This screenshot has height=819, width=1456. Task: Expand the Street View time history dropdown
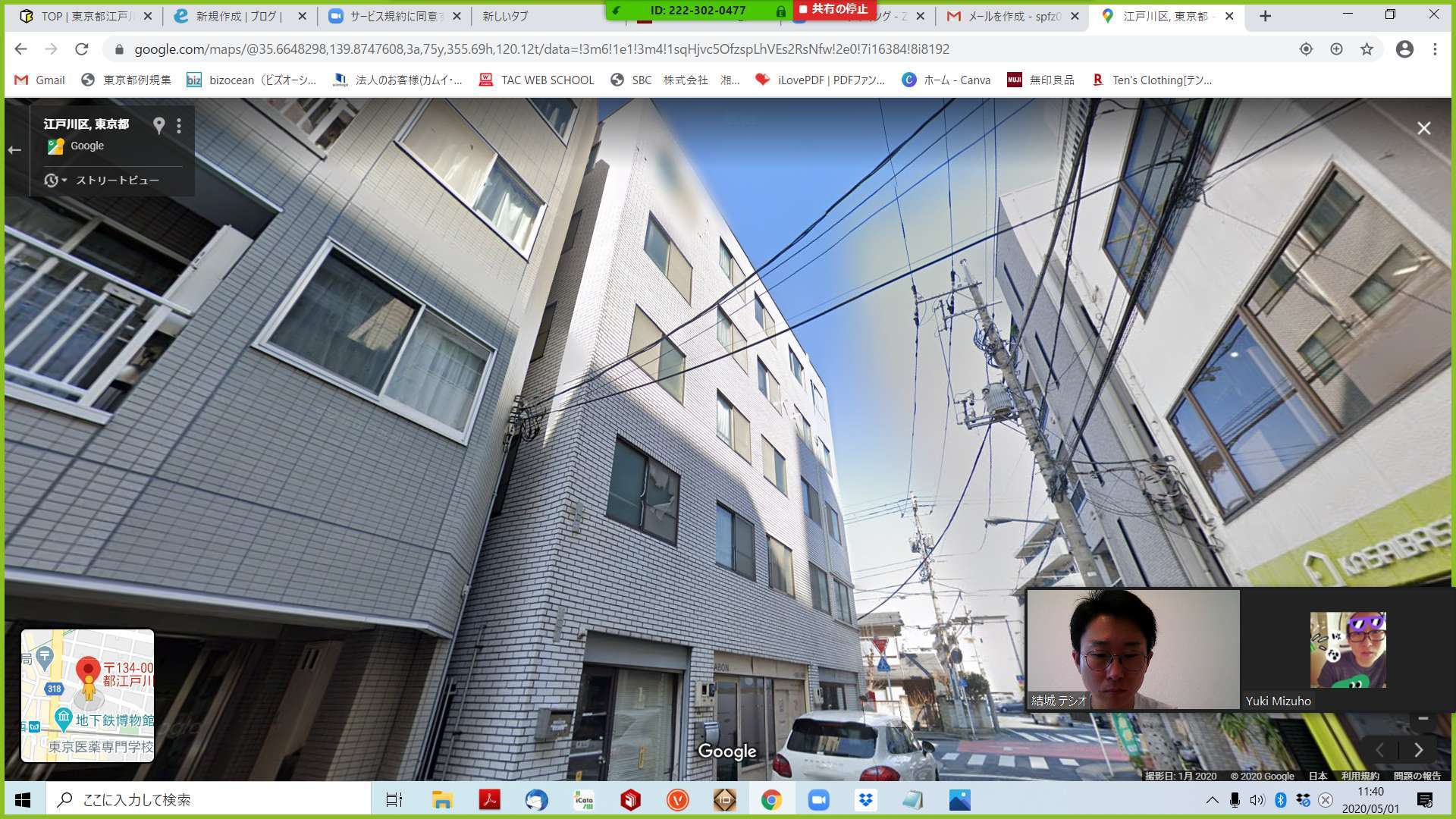(55, 180)
